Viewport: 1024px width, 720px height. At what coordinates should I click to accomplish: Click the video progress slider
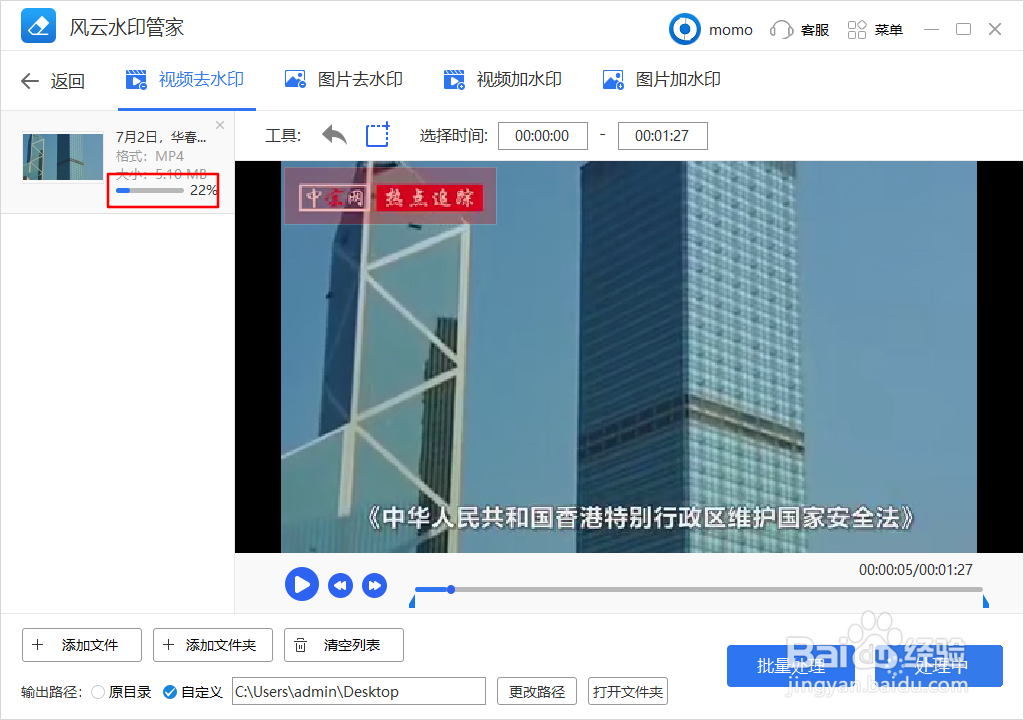pyautogui.click(x=450, y=590)
